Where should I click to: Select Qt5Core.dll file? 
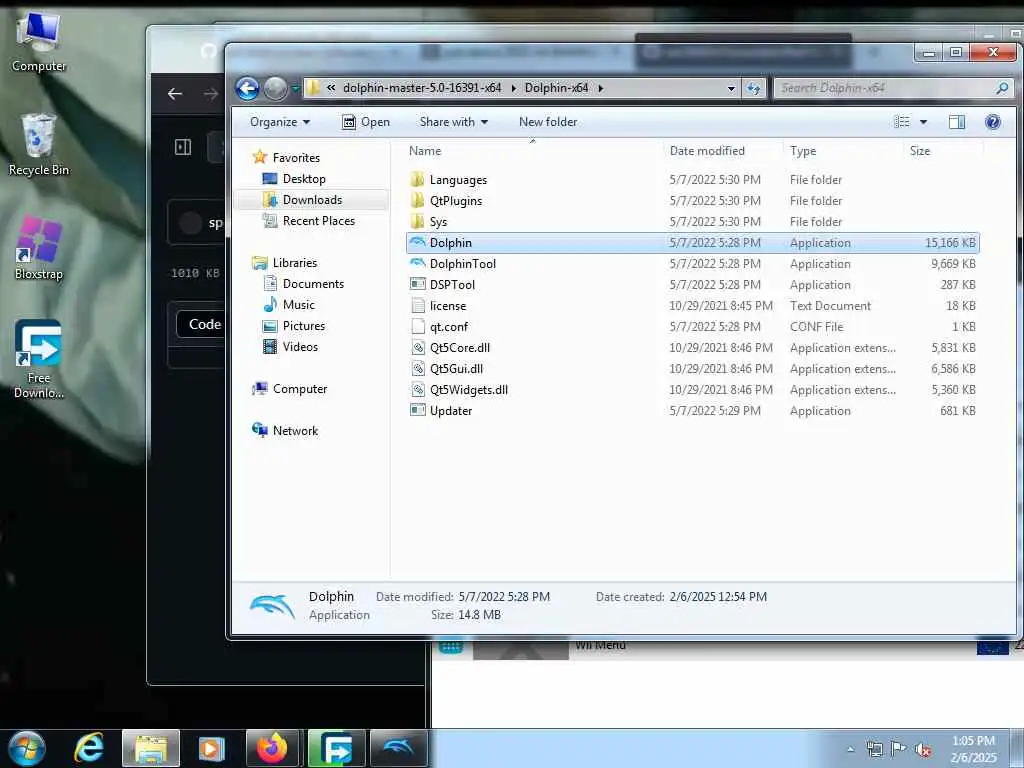click(x=459, y=347)
